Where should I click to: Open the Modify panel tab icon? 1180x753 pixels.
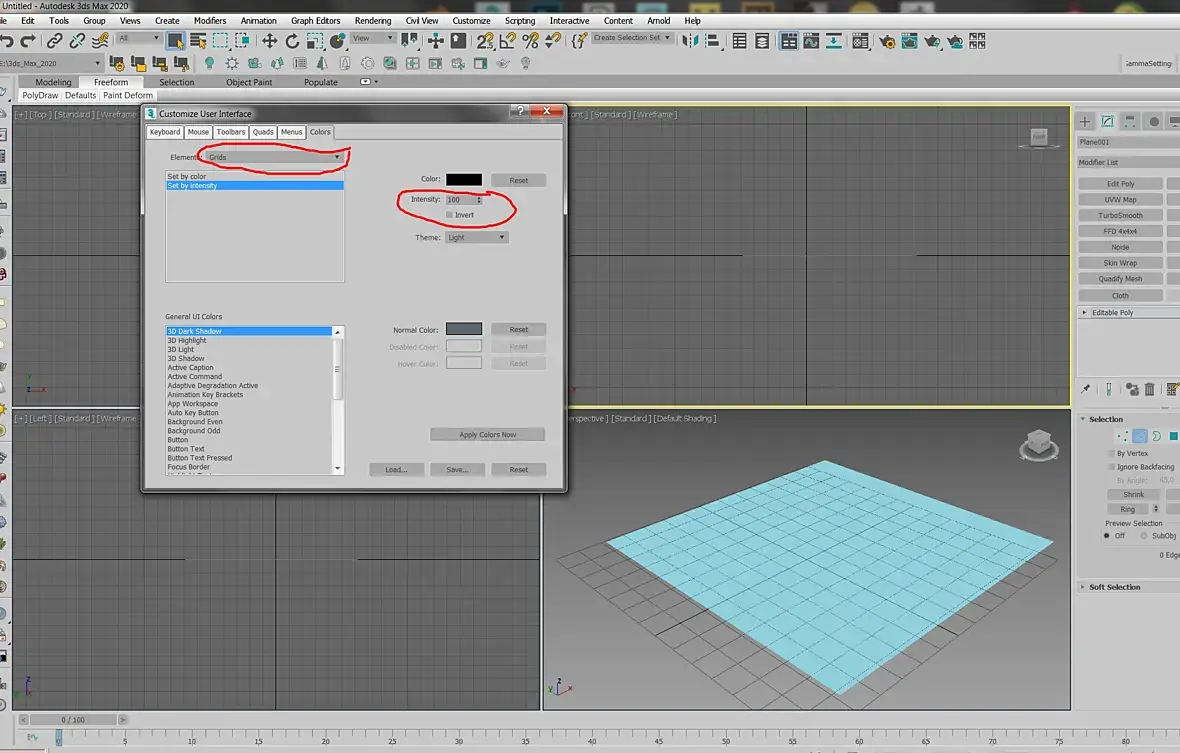1107,122
